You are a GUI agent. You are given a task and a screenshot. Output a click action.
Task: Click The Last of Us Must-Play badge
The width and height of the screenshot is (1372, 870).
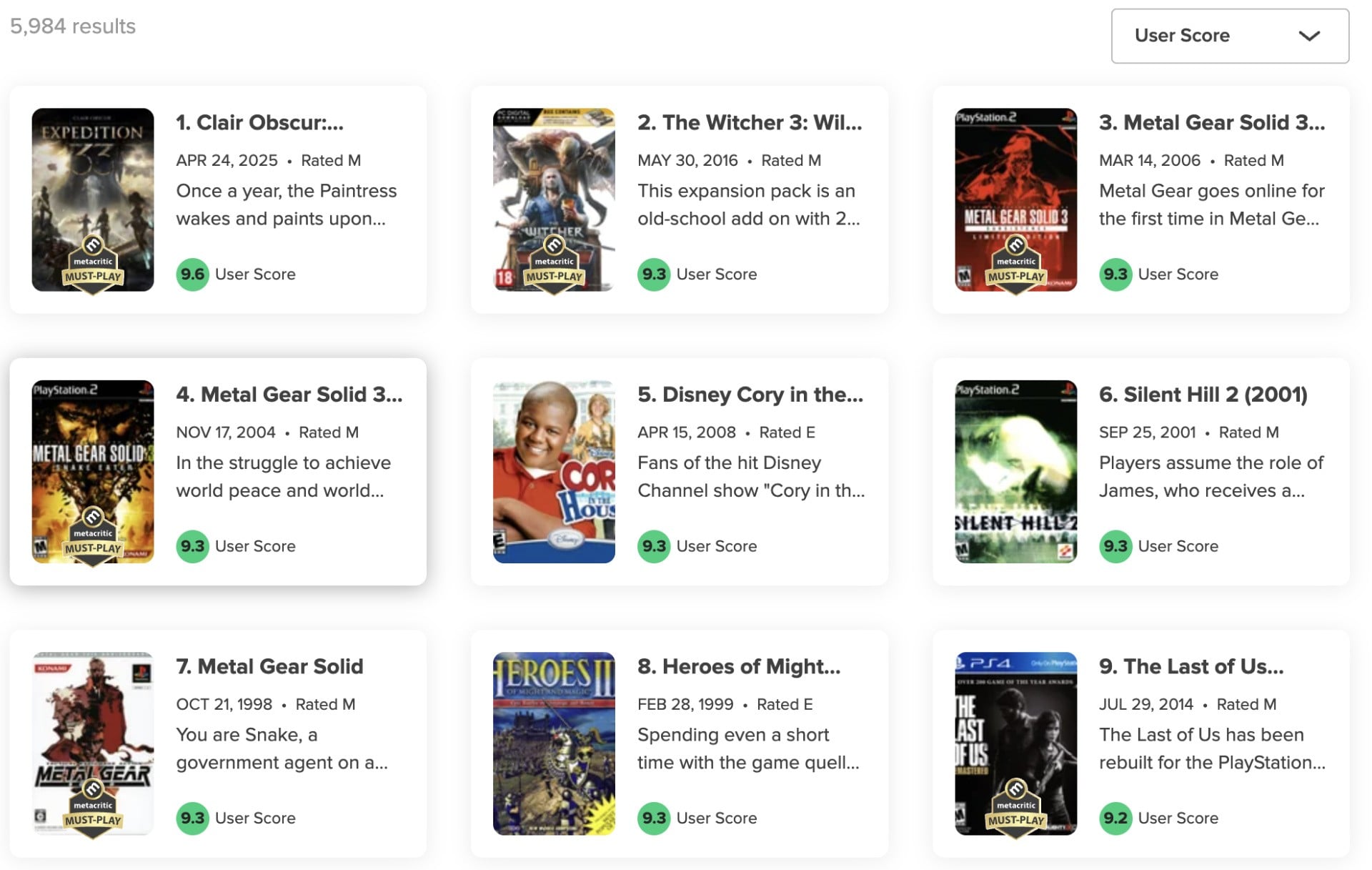click(x=1015, y=808)
